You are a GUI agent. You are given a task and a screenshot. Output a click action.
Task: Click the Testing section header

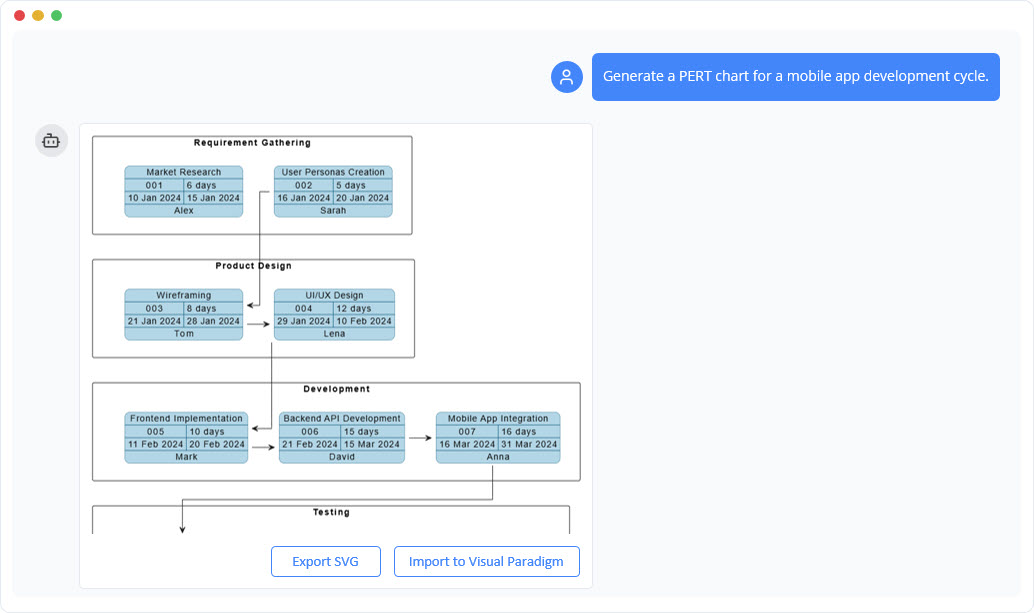[330, 512]
